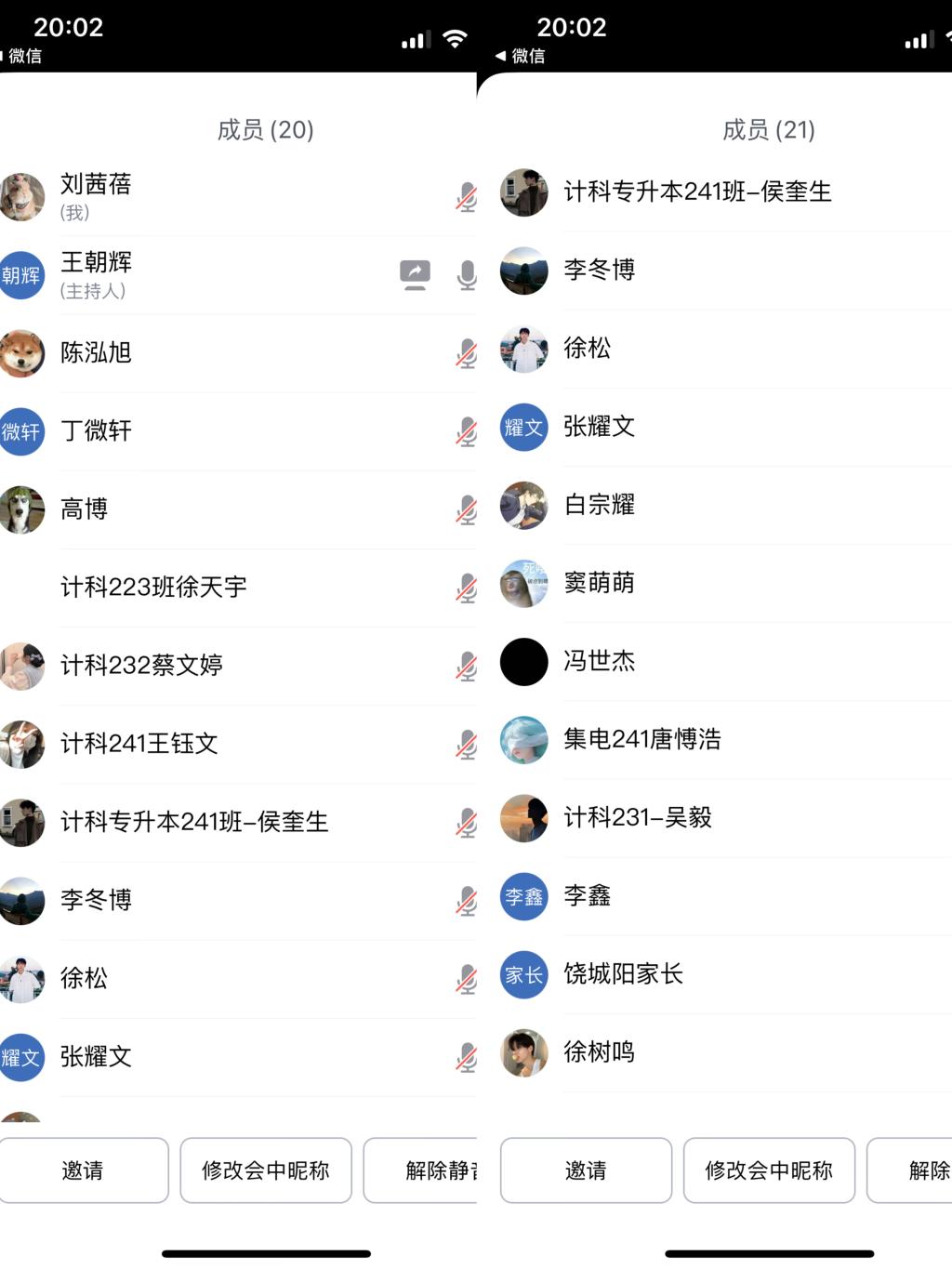952x1269 pixels.
Task: Tap the screen share icon beside 王朝辉
Action: coord(415,275)
